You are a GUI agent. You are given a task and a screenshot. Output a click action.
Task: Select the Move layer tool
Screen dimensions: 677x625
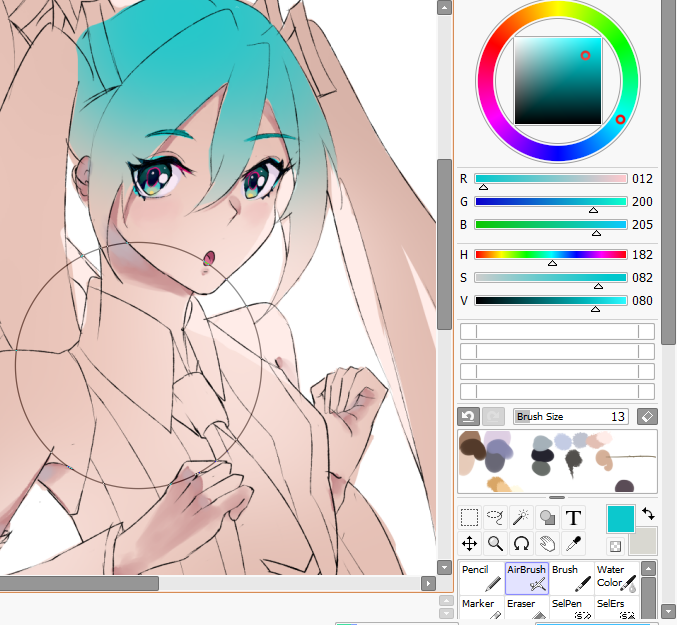point(469,543)
